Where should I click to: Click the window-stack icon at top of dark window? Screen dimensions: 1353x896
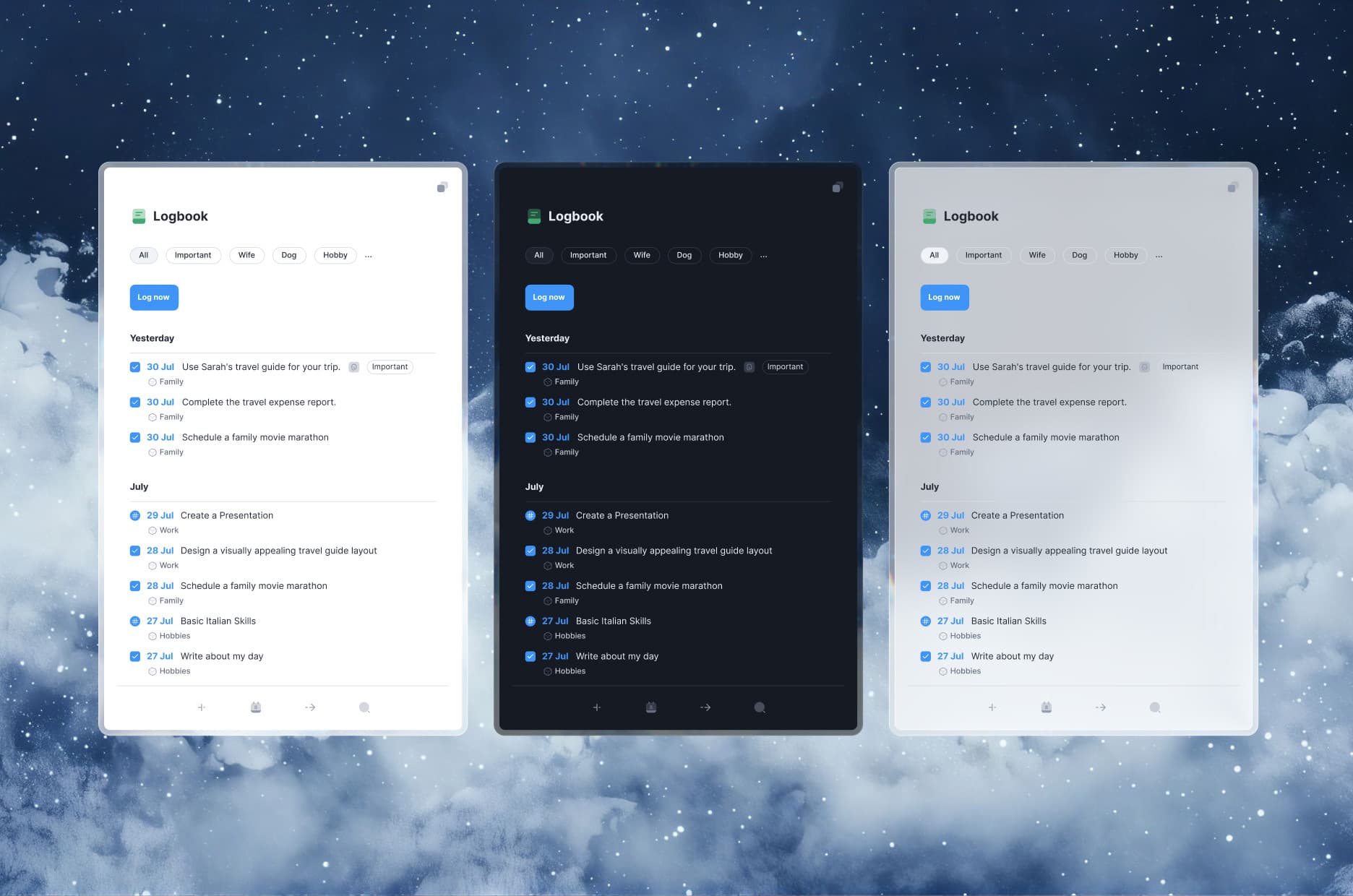[x=838, y=187]
